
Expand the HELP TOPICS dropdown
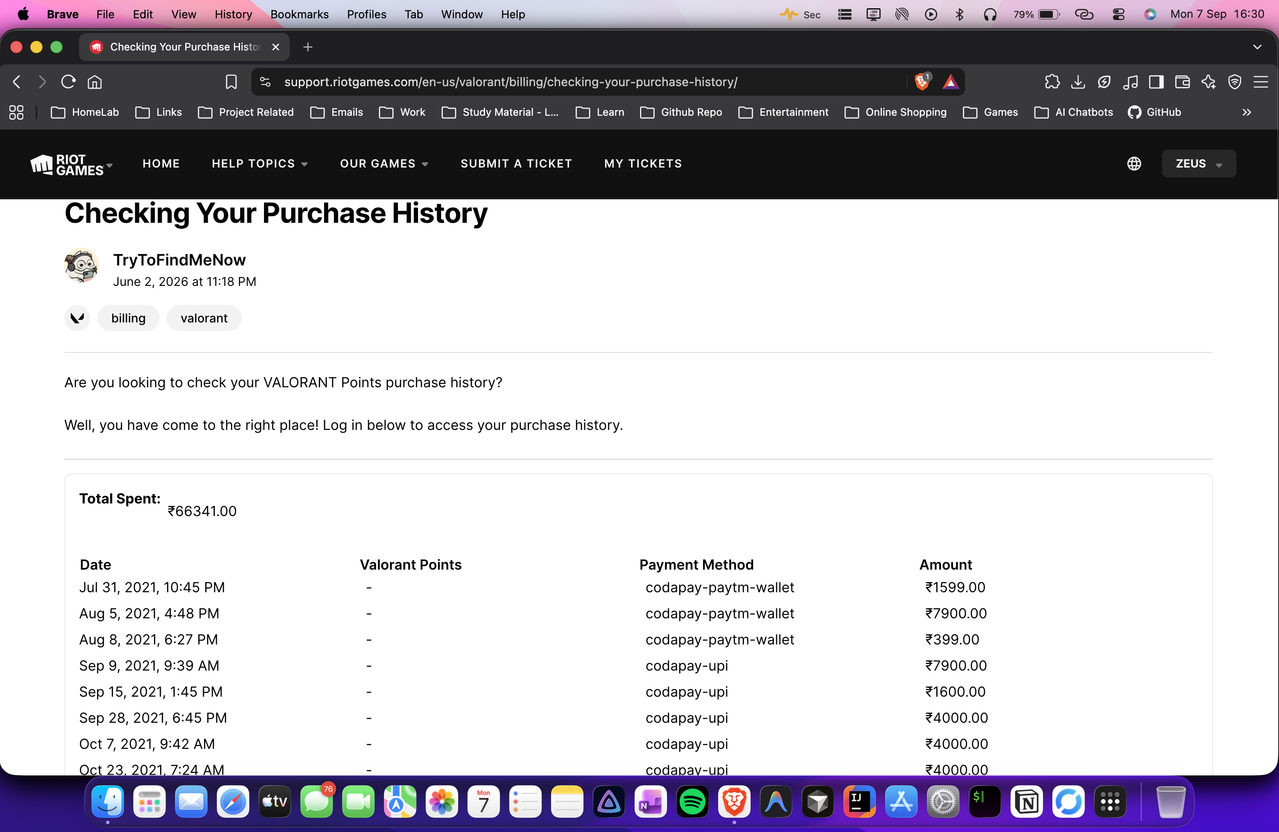(259, 163)
